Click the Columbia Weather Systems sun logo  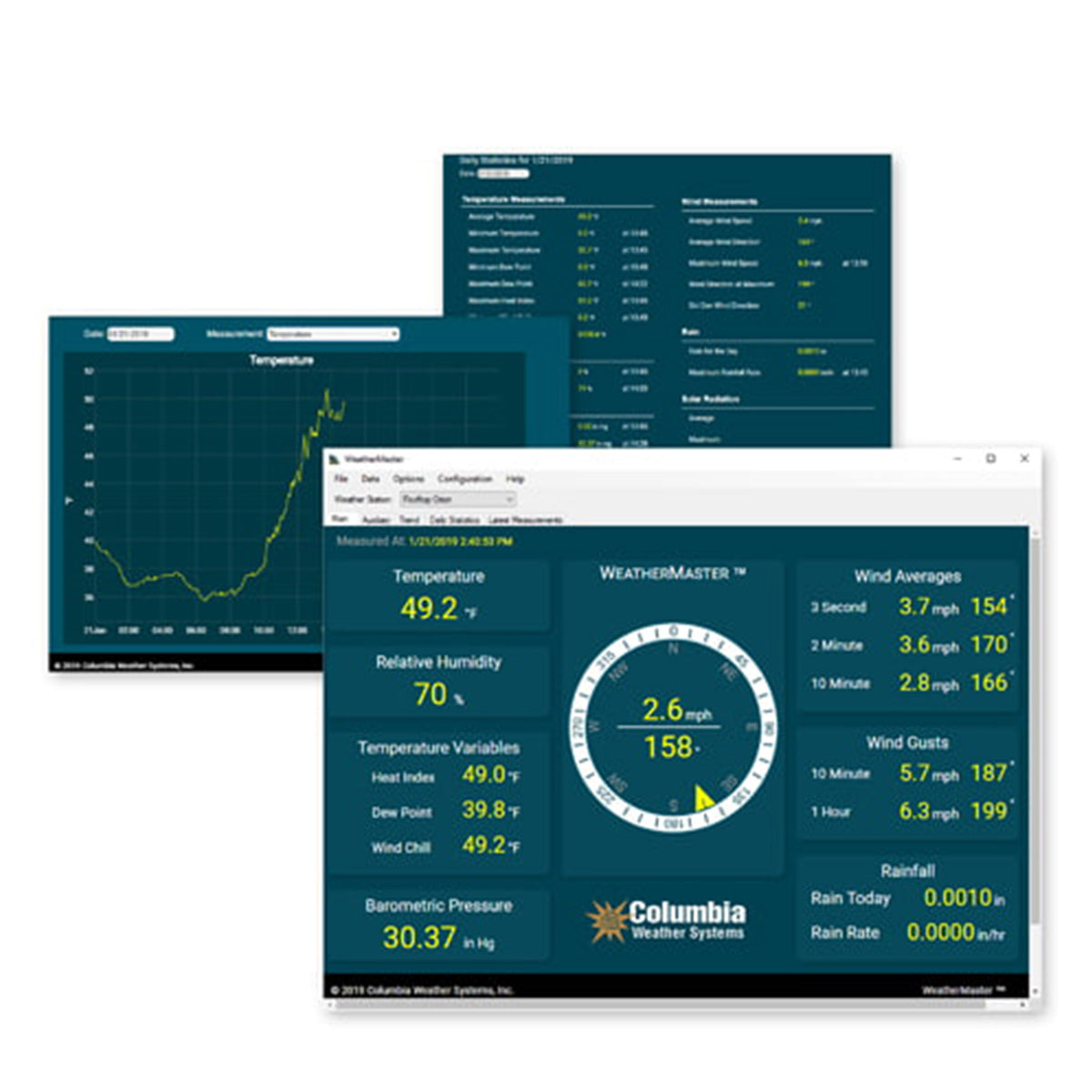pos(608,919)
